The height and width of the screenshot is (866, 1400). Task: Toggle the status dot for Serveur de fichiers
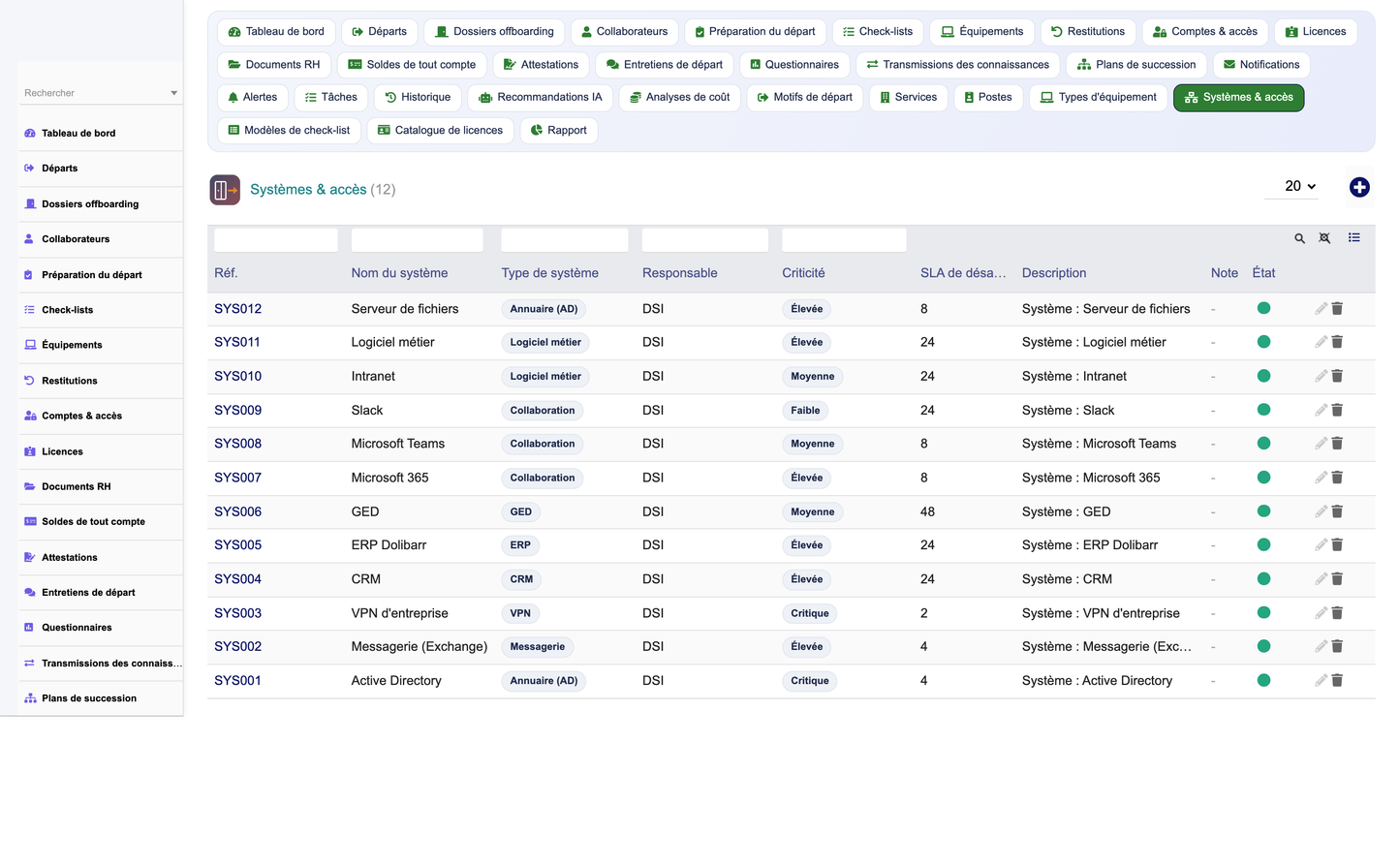coord(1263,308)
